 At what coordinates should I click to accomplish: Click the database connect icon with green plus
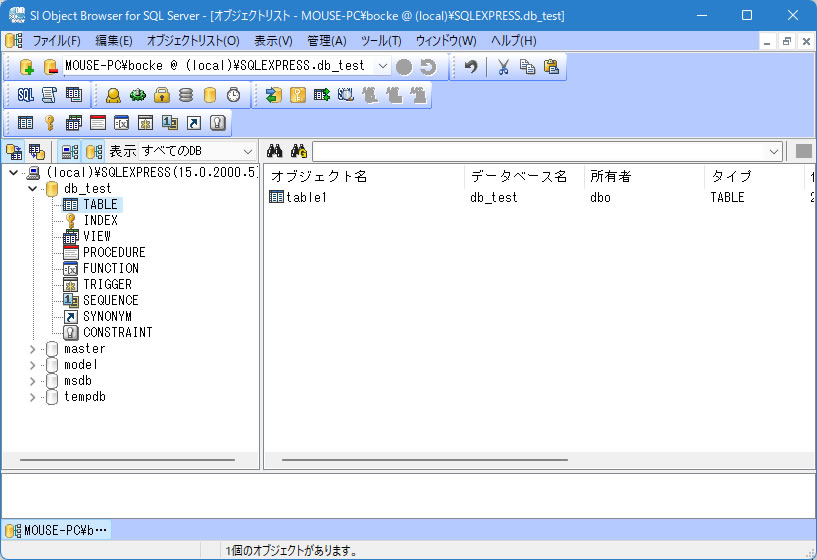(26, 67)
